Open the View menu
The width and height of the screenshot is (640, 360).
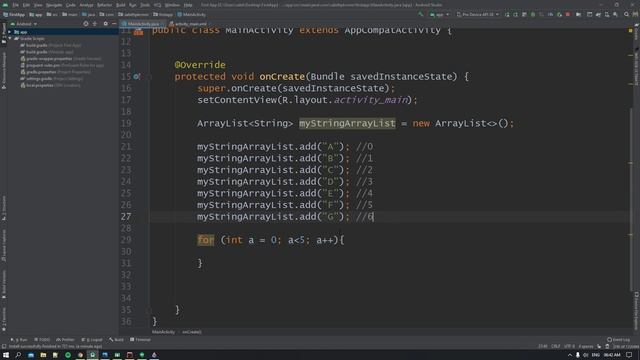click(x=38, y=5)
